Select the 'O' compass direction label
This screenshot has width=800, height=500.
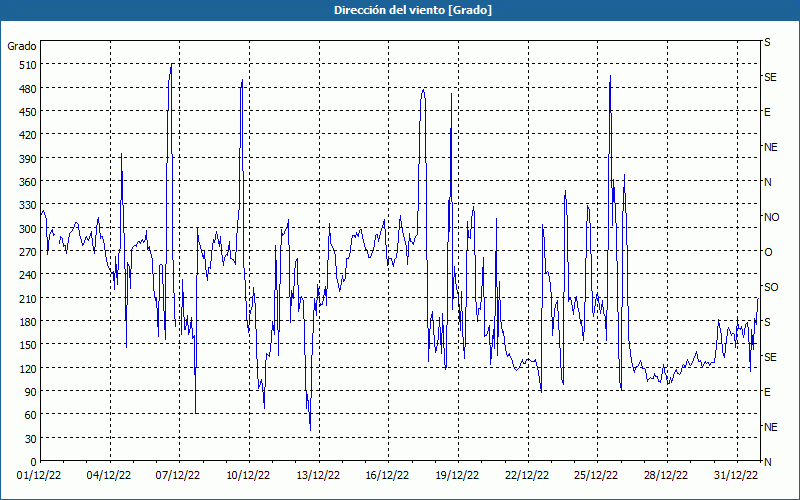(x=768, y=252)
